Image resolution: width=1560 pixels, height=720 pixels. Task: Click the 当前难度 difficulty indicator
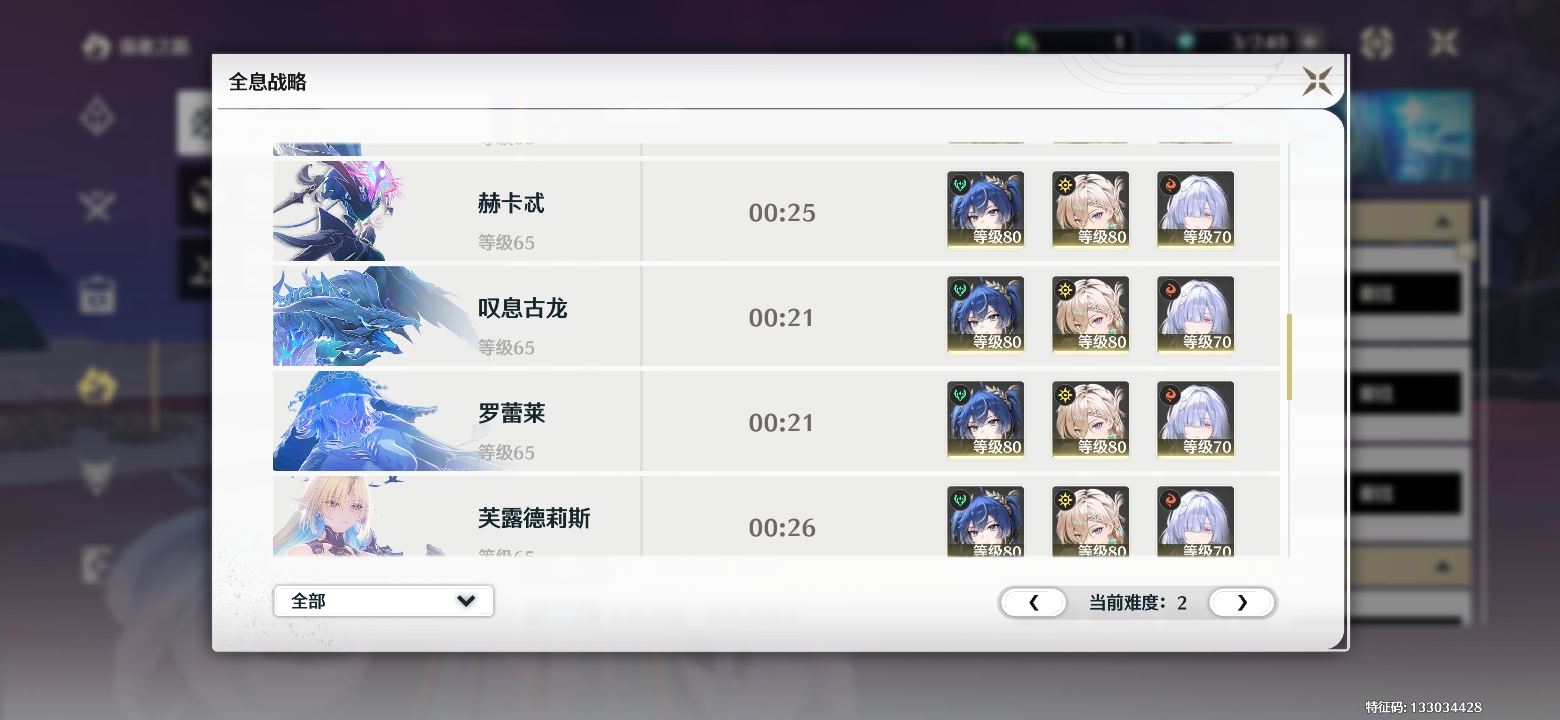point(1138,603)
